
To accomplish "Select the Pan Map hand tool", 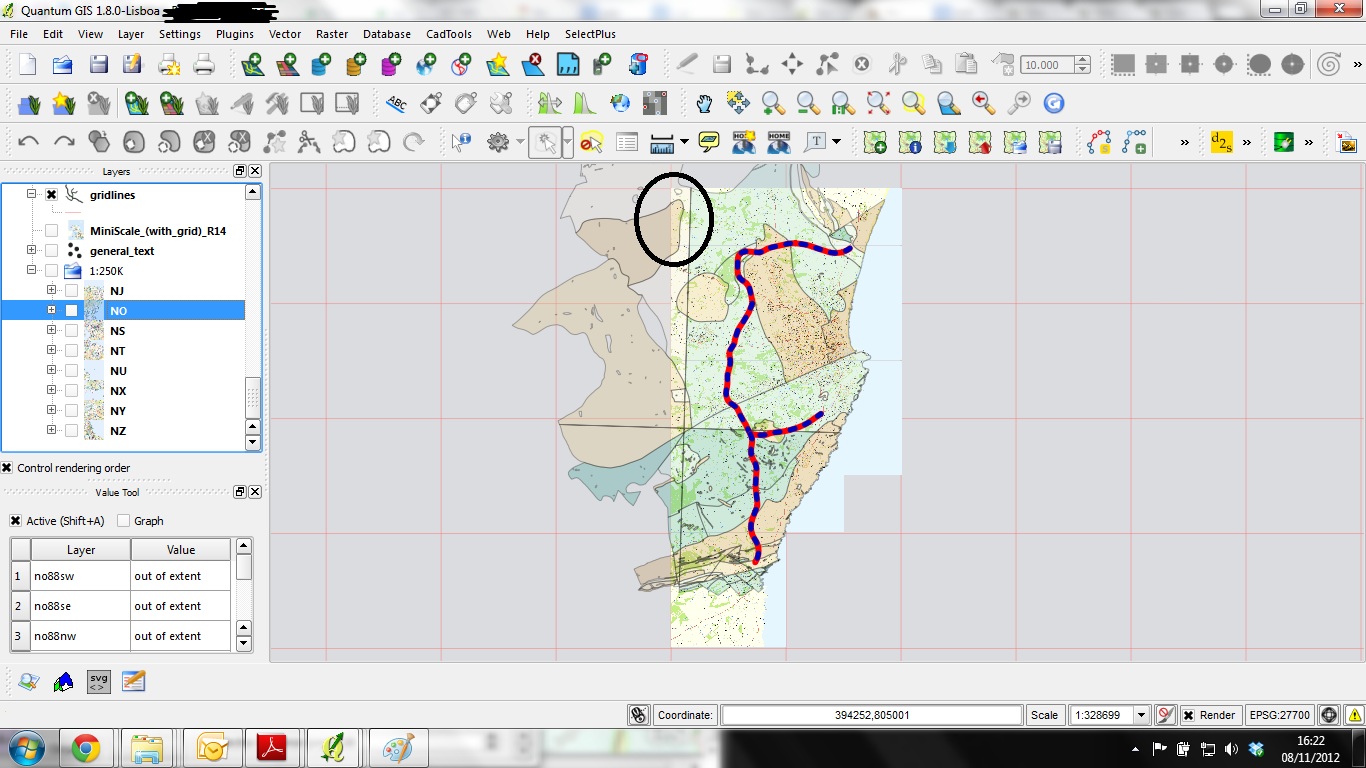I will (705, 103).
